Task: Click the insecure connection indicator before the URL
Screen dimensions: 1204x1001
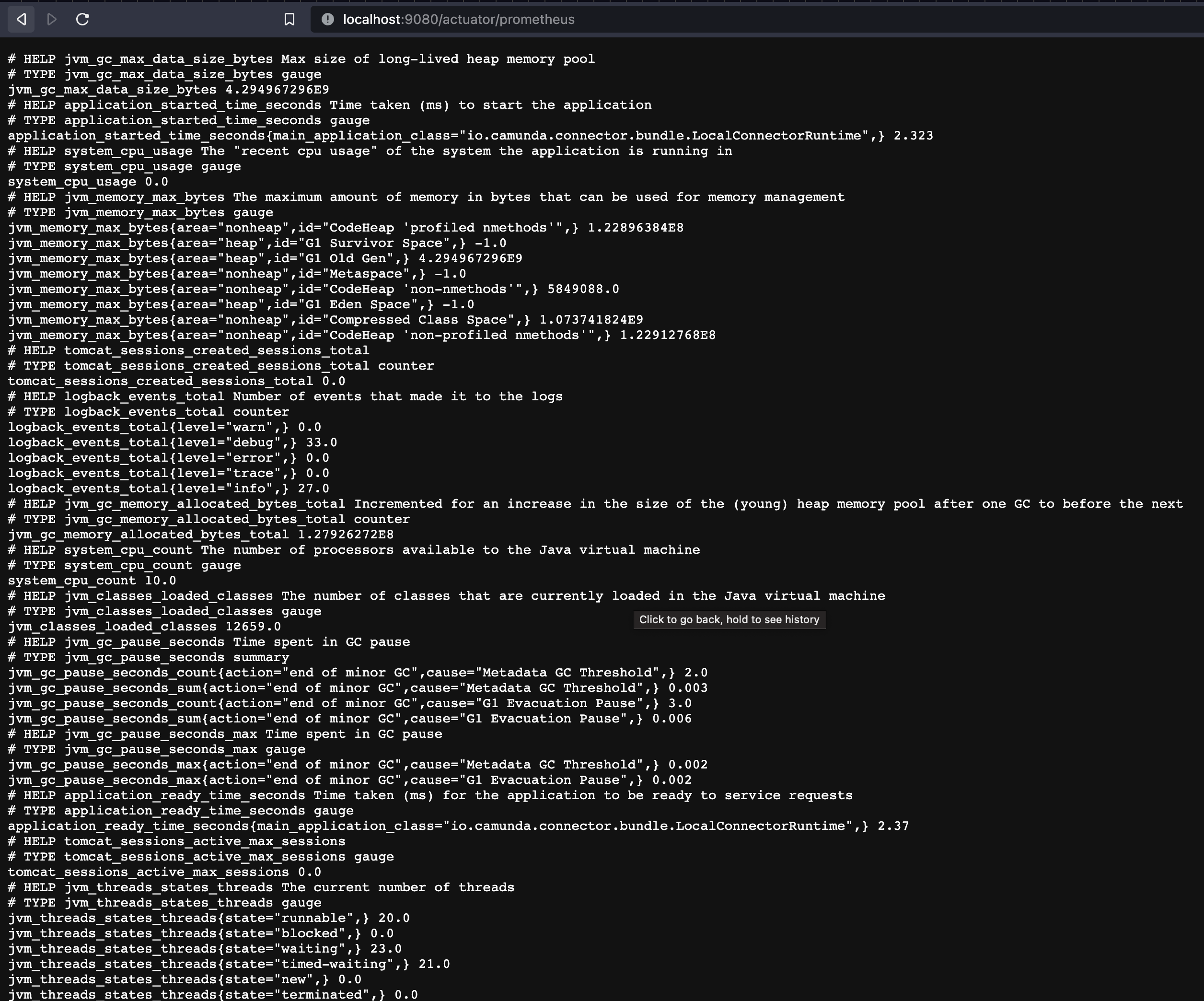Action: click(327, 19)
